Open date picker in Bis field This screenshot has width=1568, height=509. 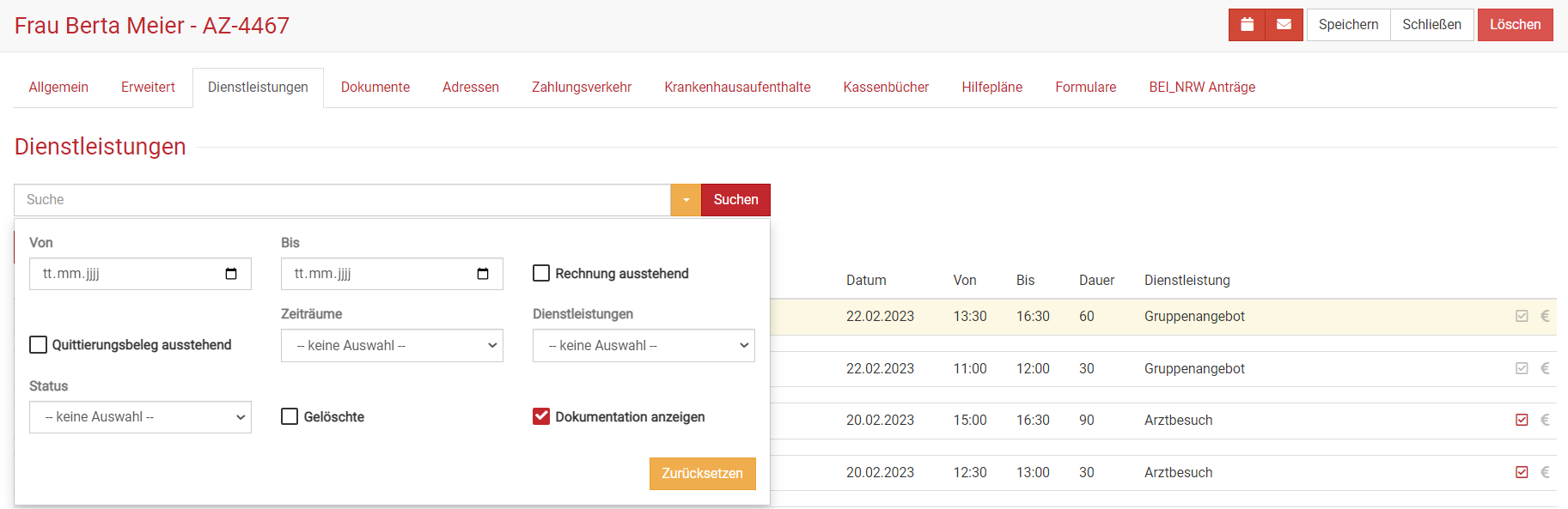click(483, 274)
